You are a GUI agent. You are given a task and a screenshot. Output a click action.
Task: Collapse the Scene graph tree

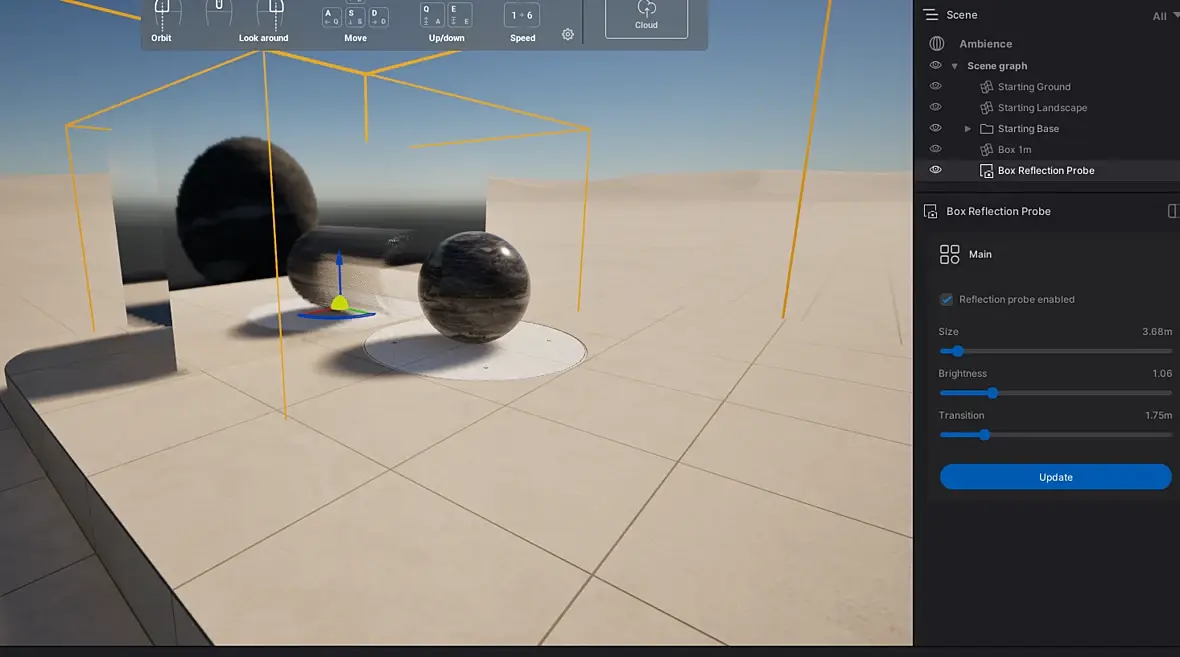click(x=954, y=66)
